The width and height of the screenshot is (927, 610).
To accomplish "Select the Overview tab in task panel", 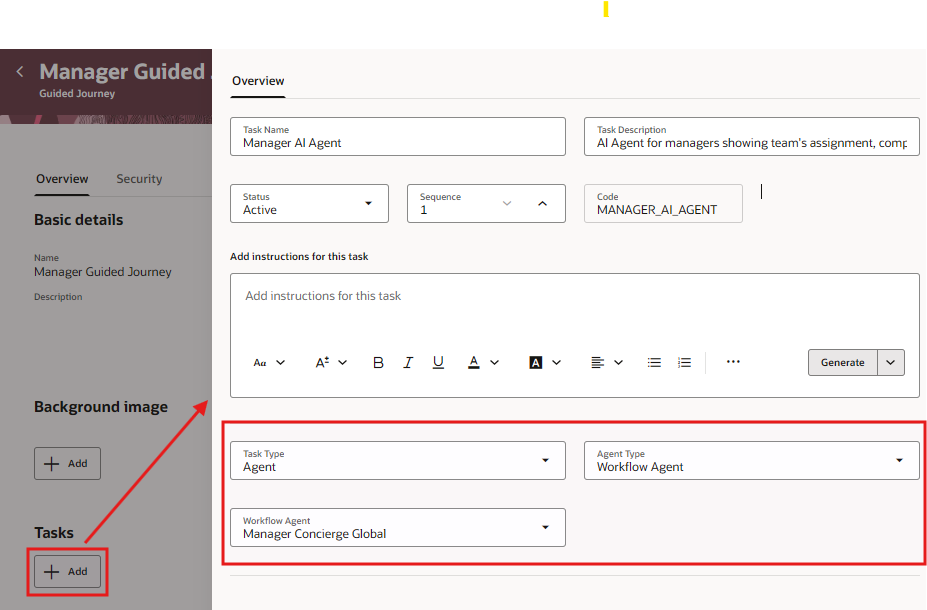I will pos(258,81).
